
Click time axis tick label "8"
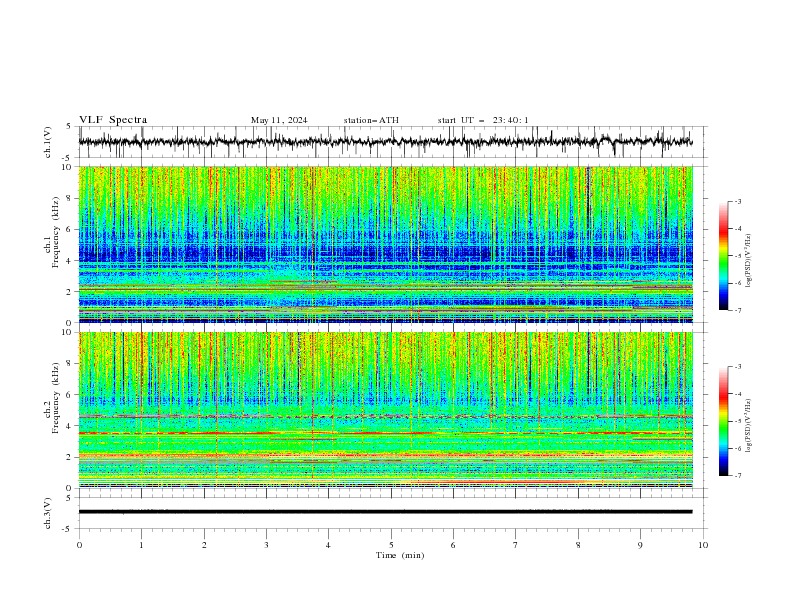578,545
